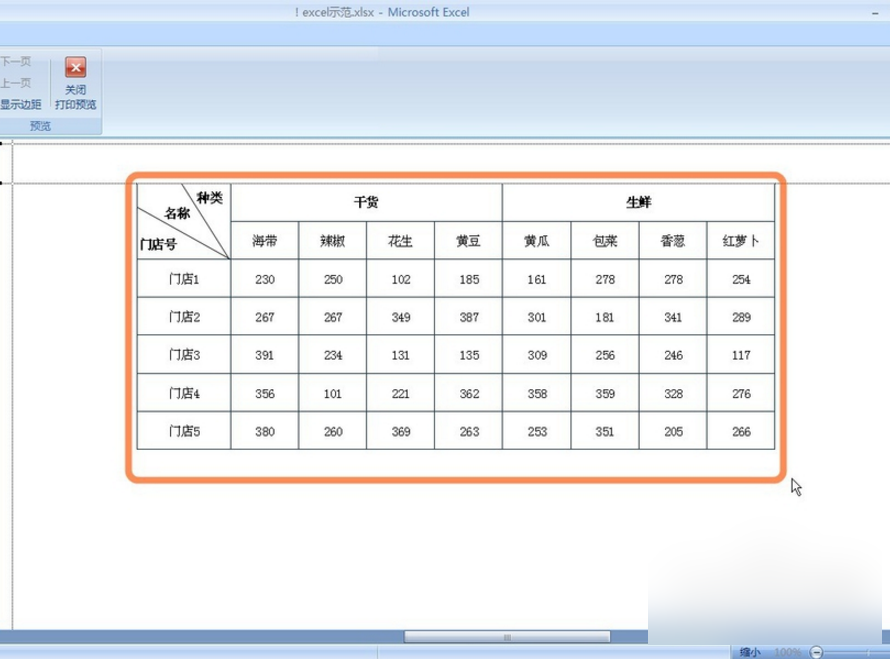Click the cell with value 387
The height and width of the screenshot is (659, 890).
point(469,317)
